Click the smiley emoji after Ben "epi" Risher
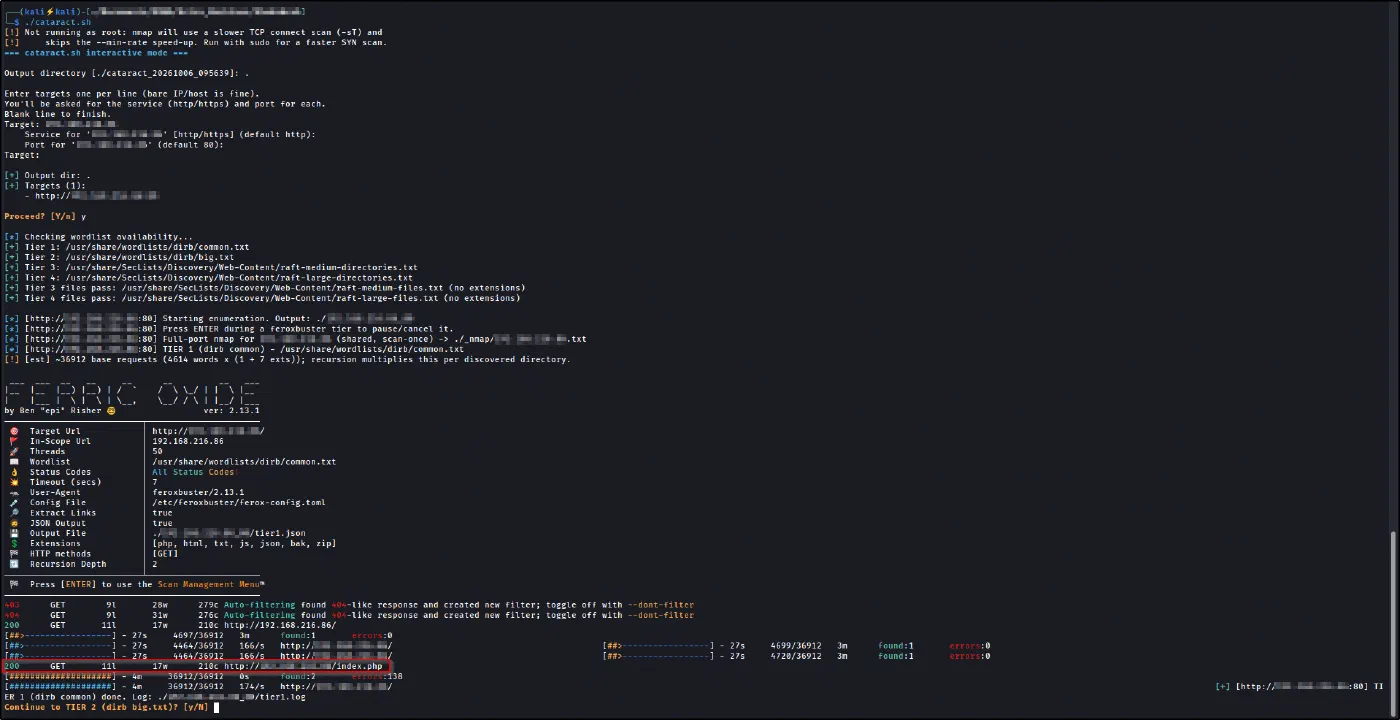 click(x=111, y=411)
